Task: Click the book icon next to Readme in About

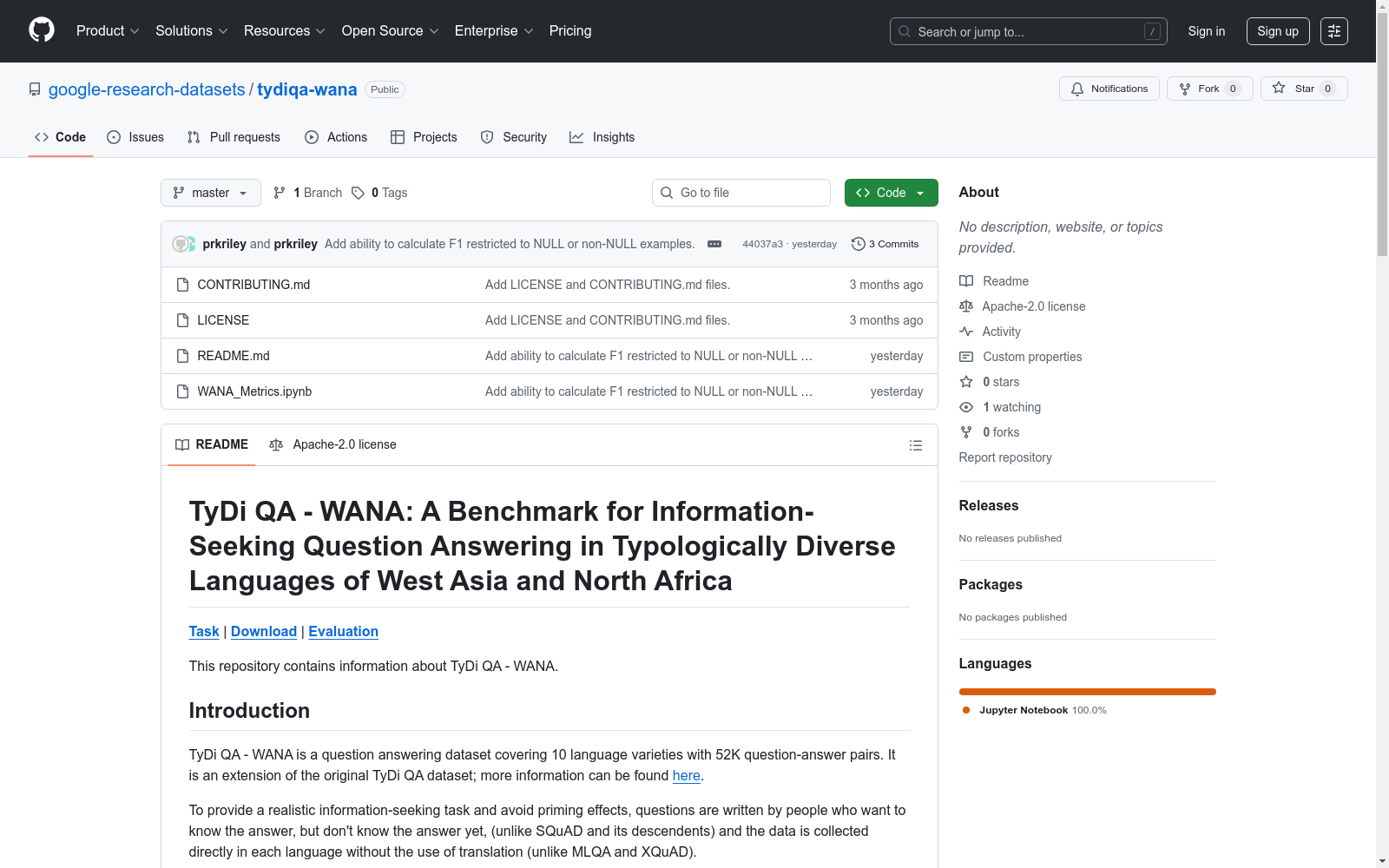Action: click(966, 281)
